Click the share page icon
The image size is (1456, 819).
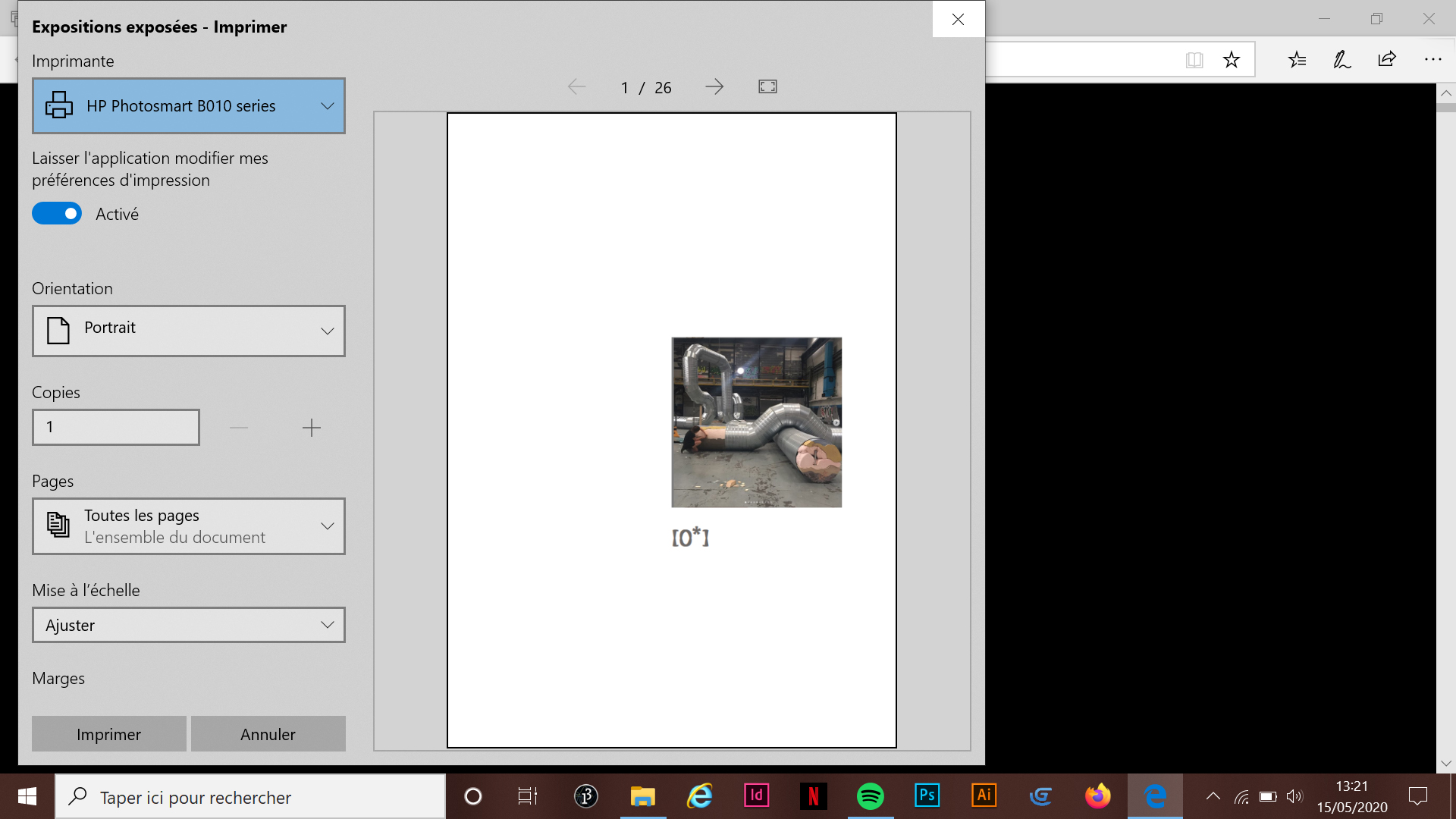coord(1387,59)
